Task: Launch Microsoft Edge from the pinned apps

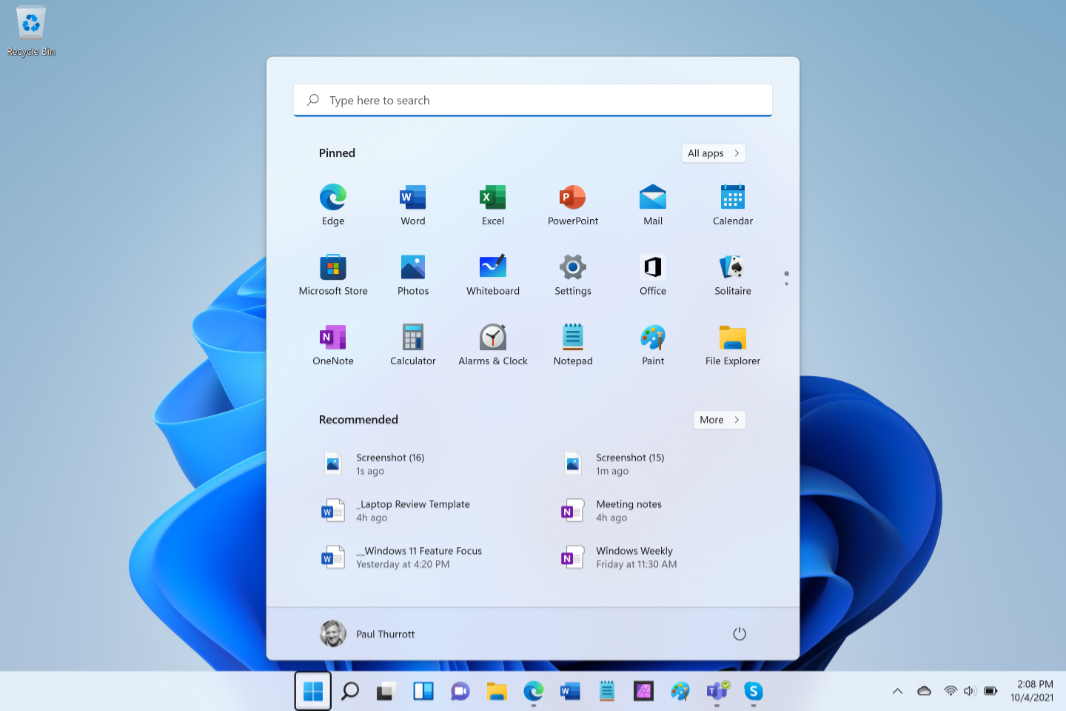Action: coord(332,203)
